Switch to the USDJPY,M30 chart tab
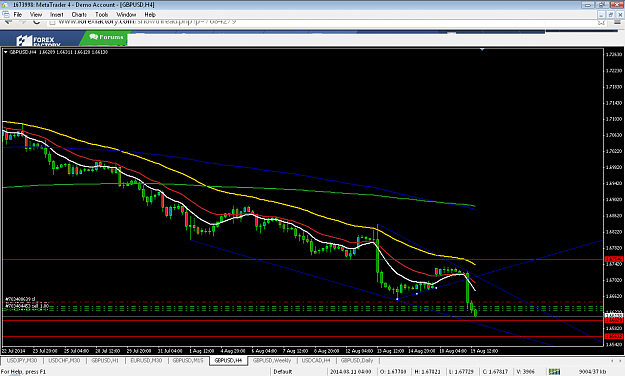625x376 pixels. click(22, 360)
